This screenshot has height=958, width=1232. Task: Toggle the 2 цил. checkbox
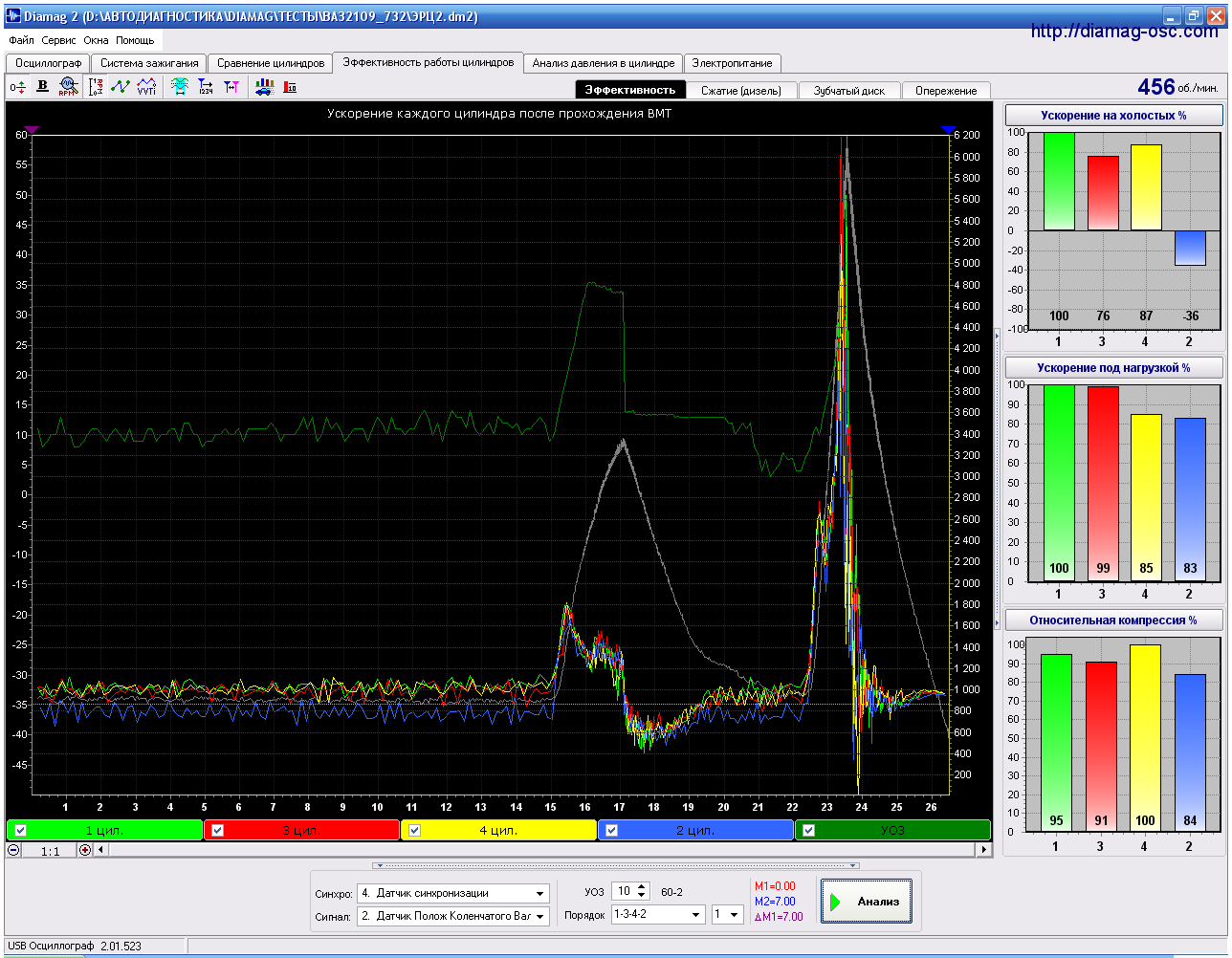(x=611, y=830)
